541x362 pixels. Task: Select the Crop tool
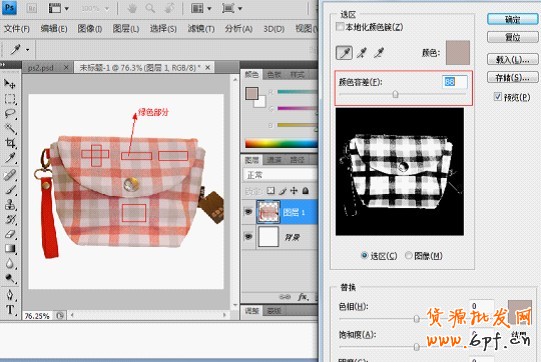[10, 143]
